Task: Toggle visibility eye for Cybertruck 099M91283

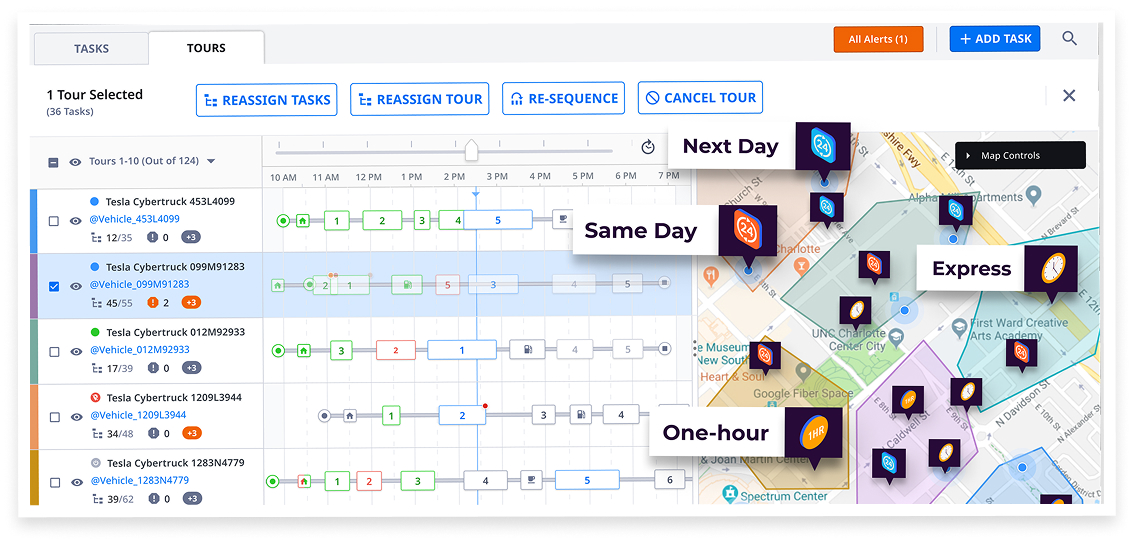Action: pyautogui.click(x=74, y=286)
